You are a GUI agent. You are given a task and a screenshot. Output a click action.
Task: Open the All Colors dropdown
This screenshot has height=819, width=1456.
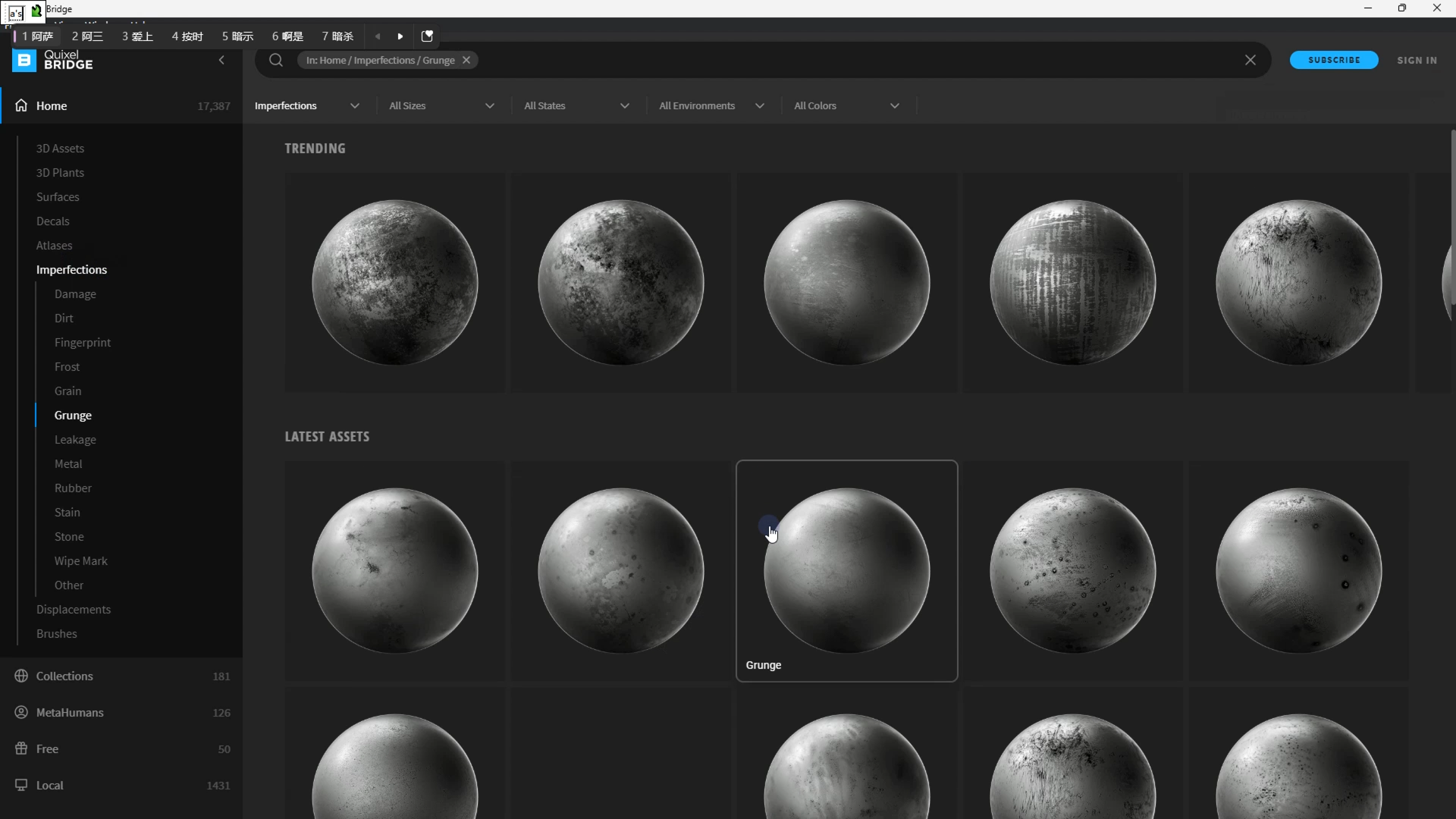pos(846,105)
